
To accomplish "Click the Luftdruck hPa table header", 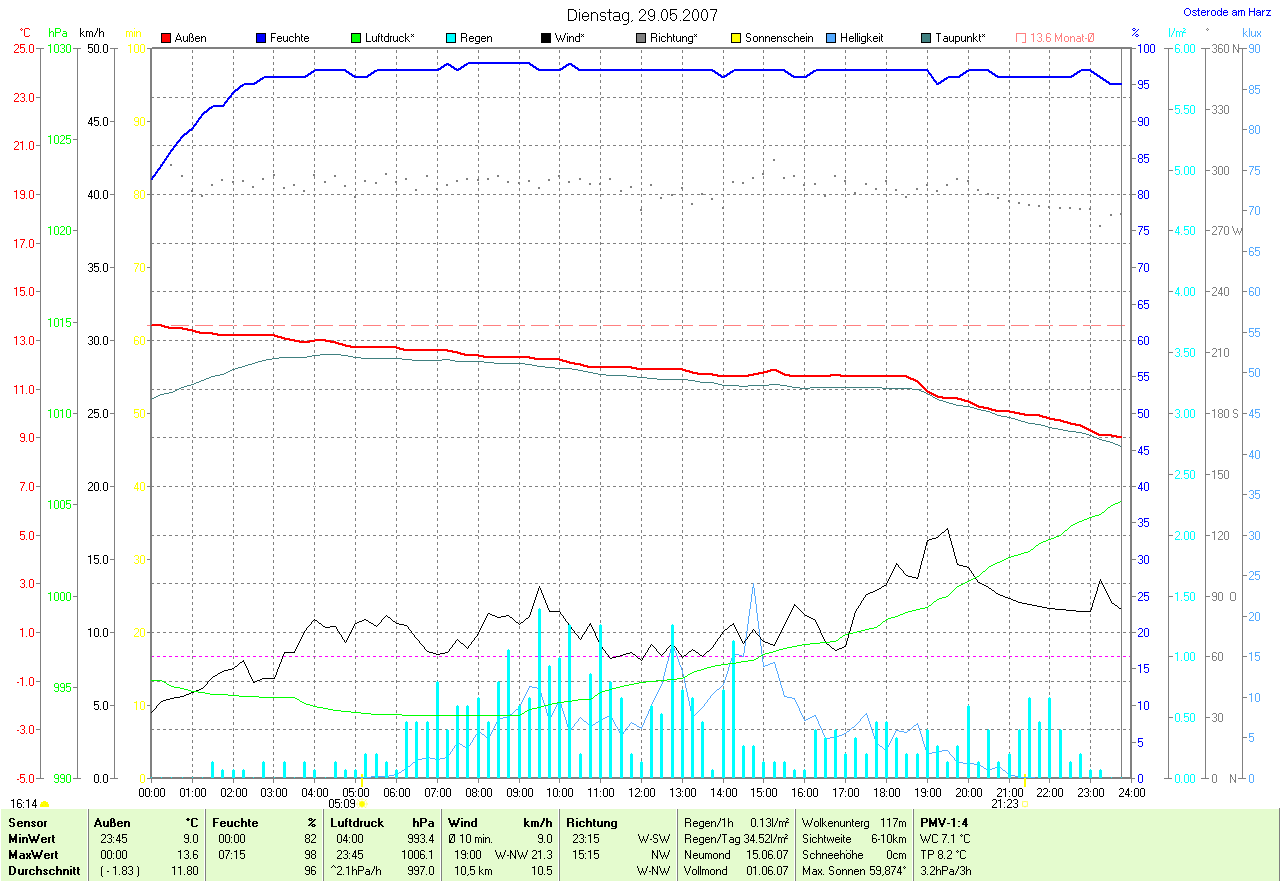I will click(x=382, y=822).
